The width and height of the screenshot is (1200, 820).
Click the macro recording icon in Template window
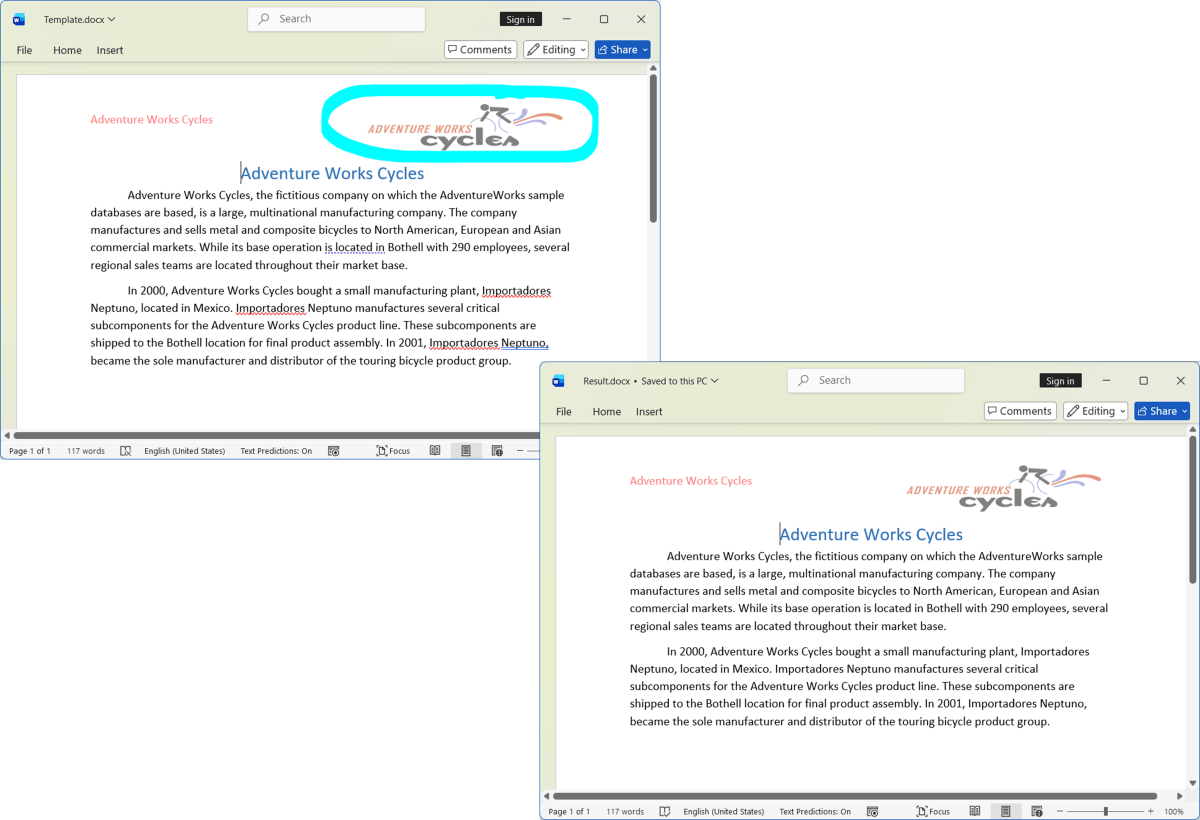(334, 451)
